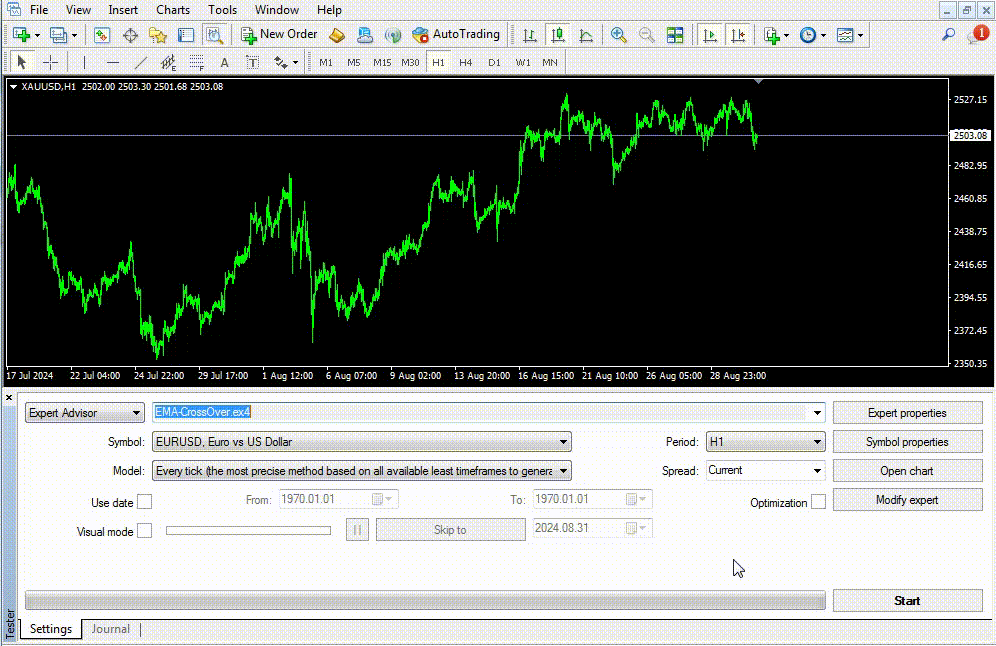The height and width of the screenshot is (646, 996).
Task: Switch to candlestick chart view
Action: tap(558, 35)
